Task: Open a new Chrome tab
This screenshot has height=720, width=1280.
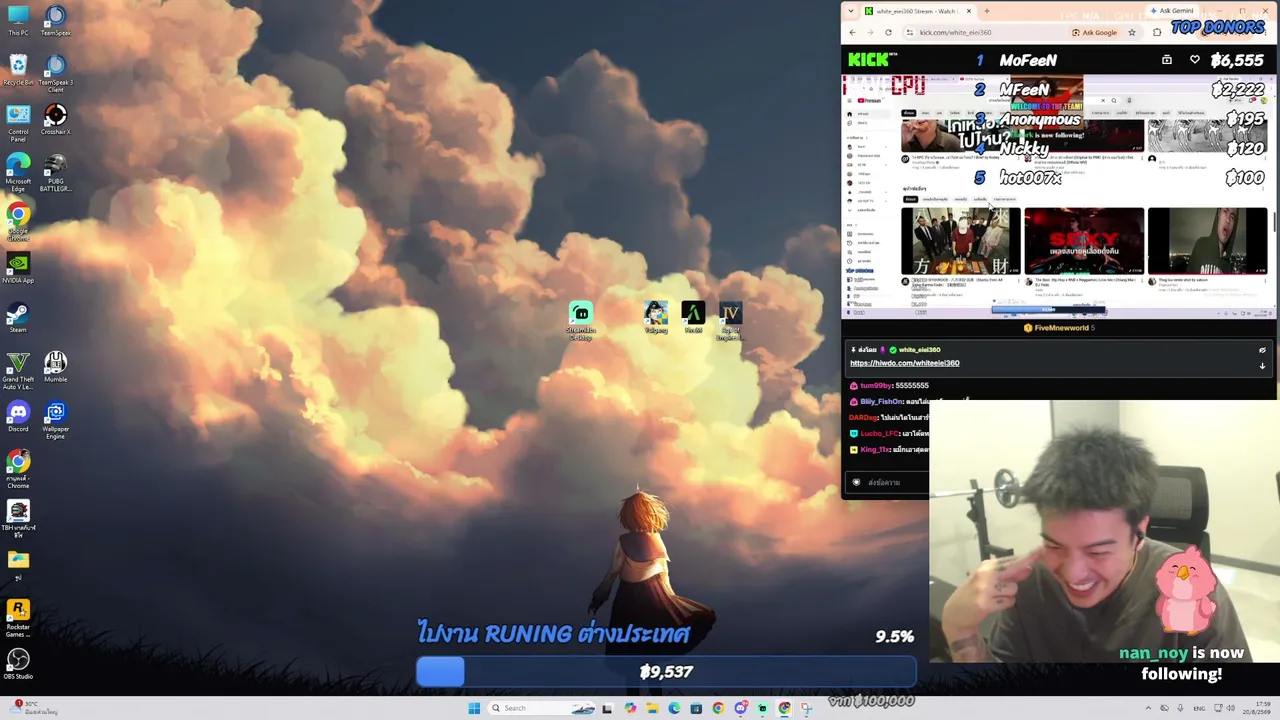Action: (x=987, y=11)
